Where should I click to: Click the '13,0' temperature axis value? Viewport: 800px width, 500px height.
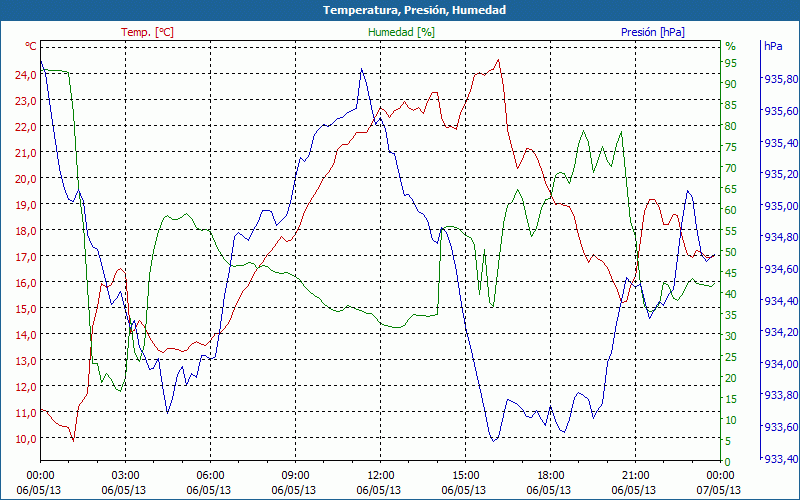click(26, 361)
